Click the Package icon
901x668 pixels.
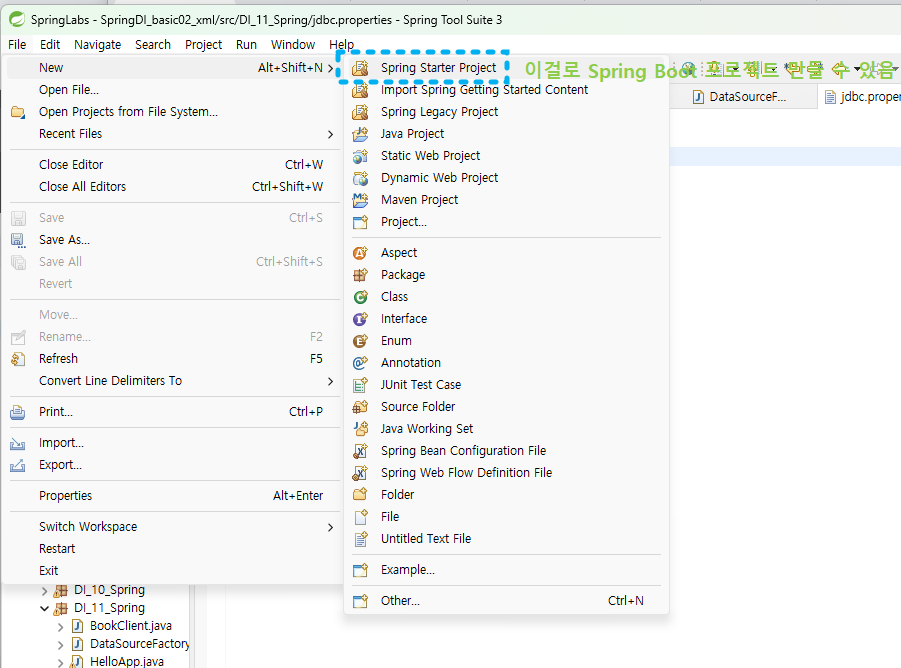(x=360, y=275)
